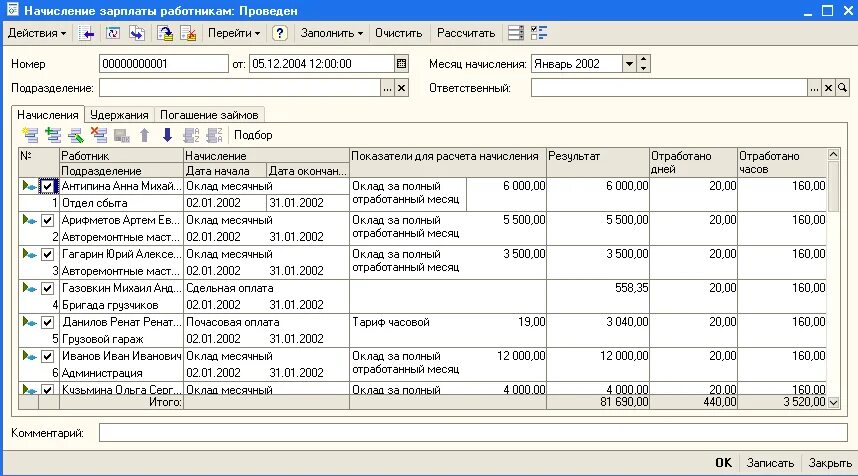
Task: Click the table scroll up arrow
Action: point(833,154)
